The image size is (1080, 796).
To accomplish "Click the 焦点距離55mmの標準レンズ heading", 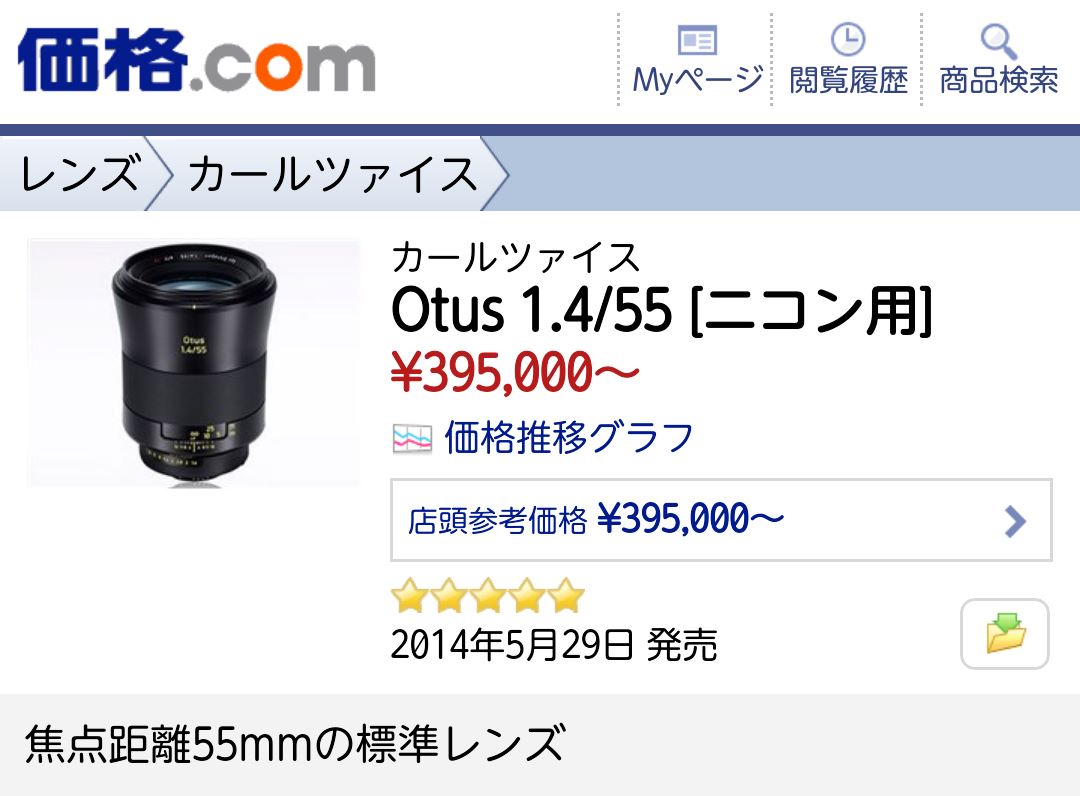I will pyautogui.click(x=296, y=744).
